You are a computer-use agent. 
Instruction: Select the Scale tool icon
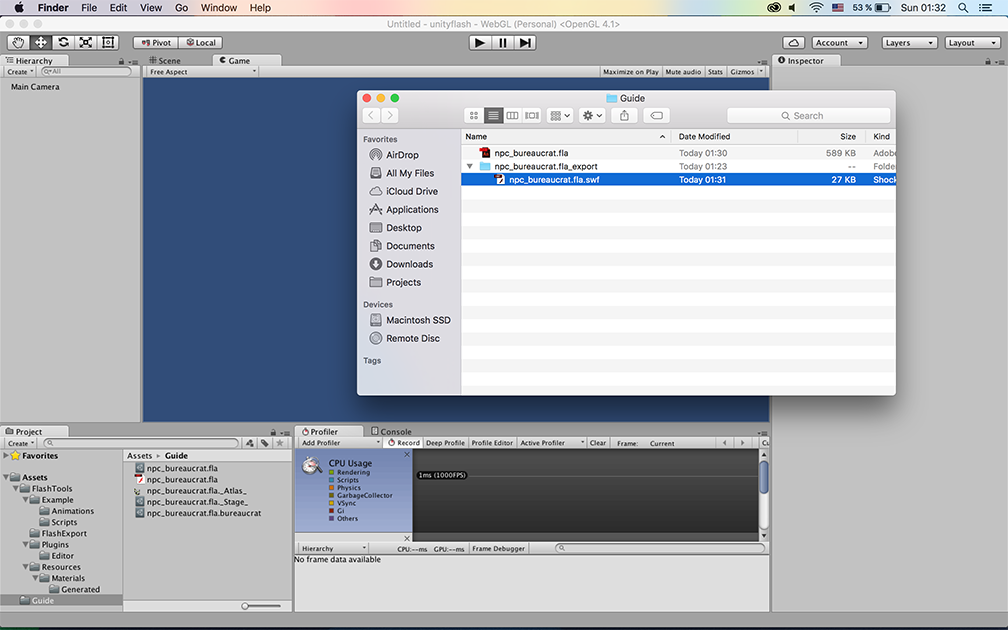(x=85, y=43)
